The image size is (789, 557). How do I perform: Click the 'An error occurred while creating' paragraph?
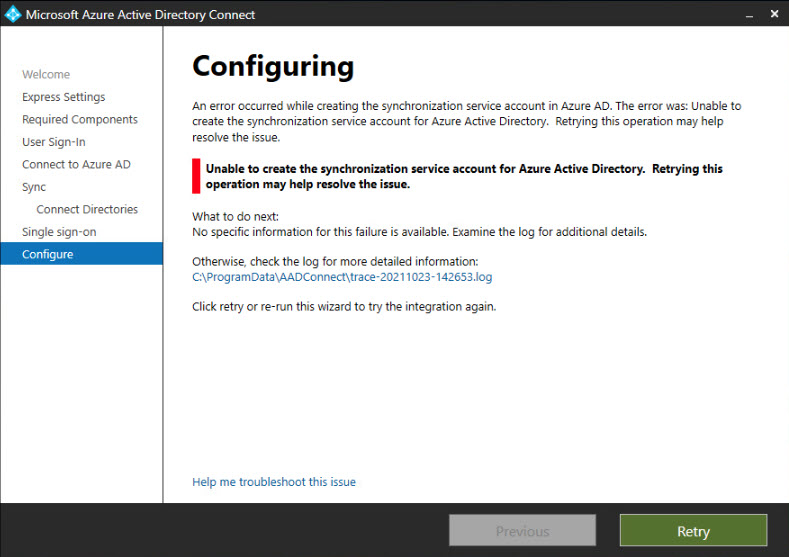tap(466, 121)
